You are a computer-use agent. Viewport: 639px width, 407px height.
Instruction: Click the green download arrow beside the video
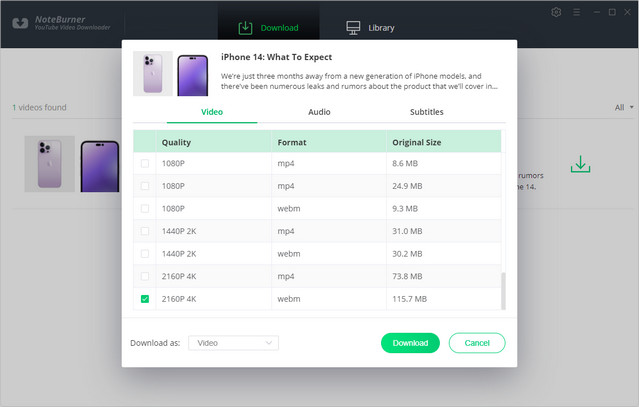click(x=580, y=164)
